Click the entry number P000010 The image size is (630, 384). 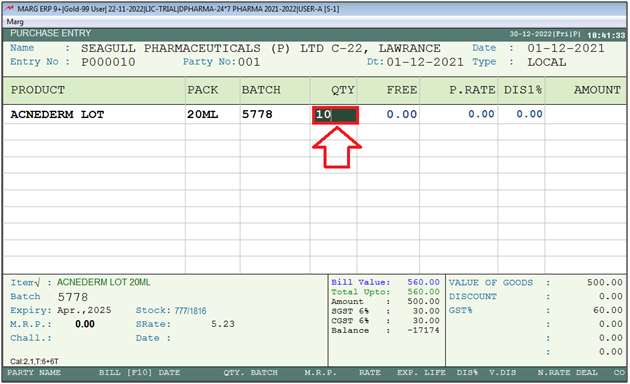point(108,62)
